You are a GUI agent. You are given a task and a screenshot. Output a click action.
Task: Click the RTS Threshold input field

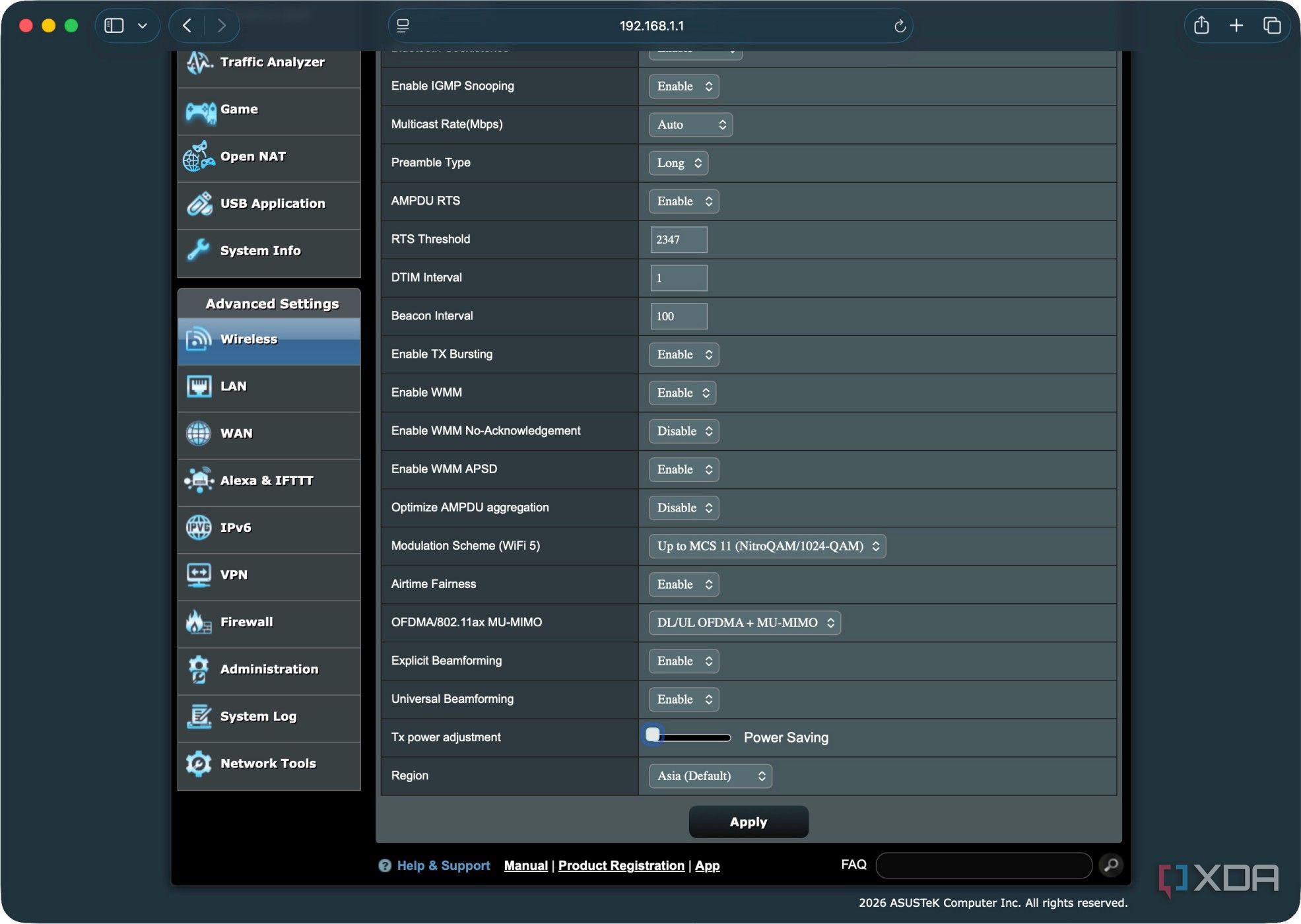[x=679, y=240]
